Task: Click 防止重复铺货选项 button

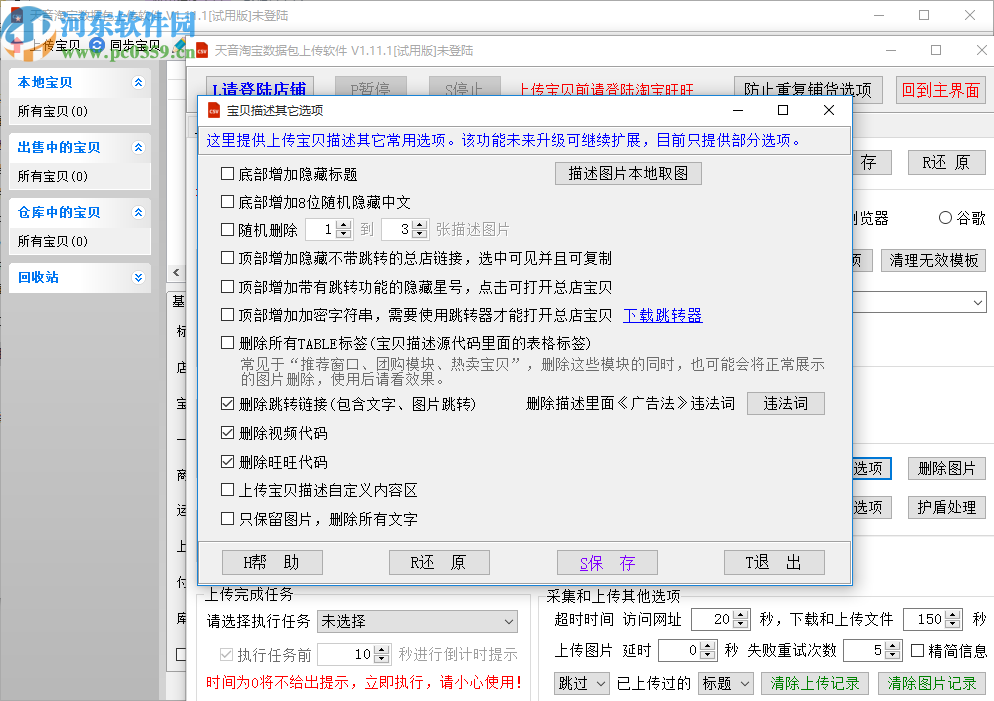Action: point(808,90)
